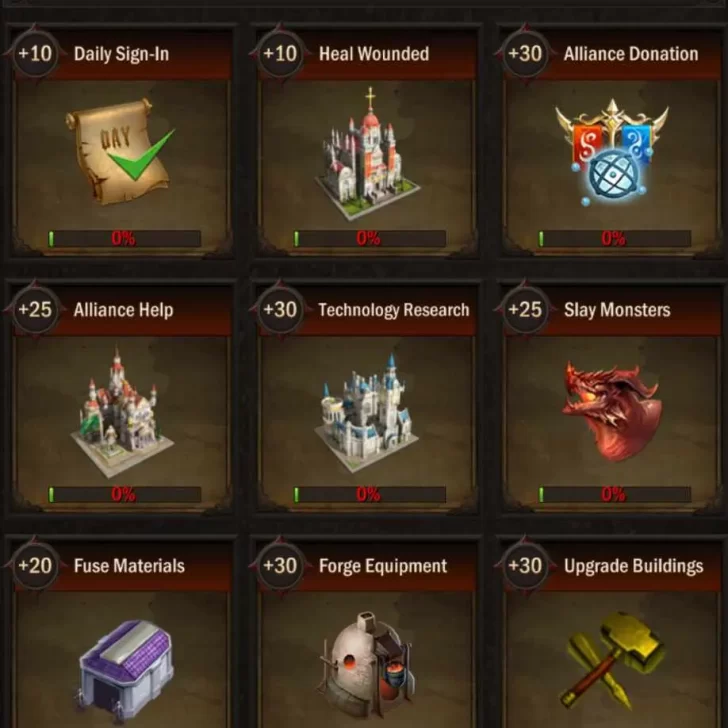Open the Daily Sign-In scroll icon
Image resolution: width=728 pixels, height=728 pixels.
pos(121,151)
